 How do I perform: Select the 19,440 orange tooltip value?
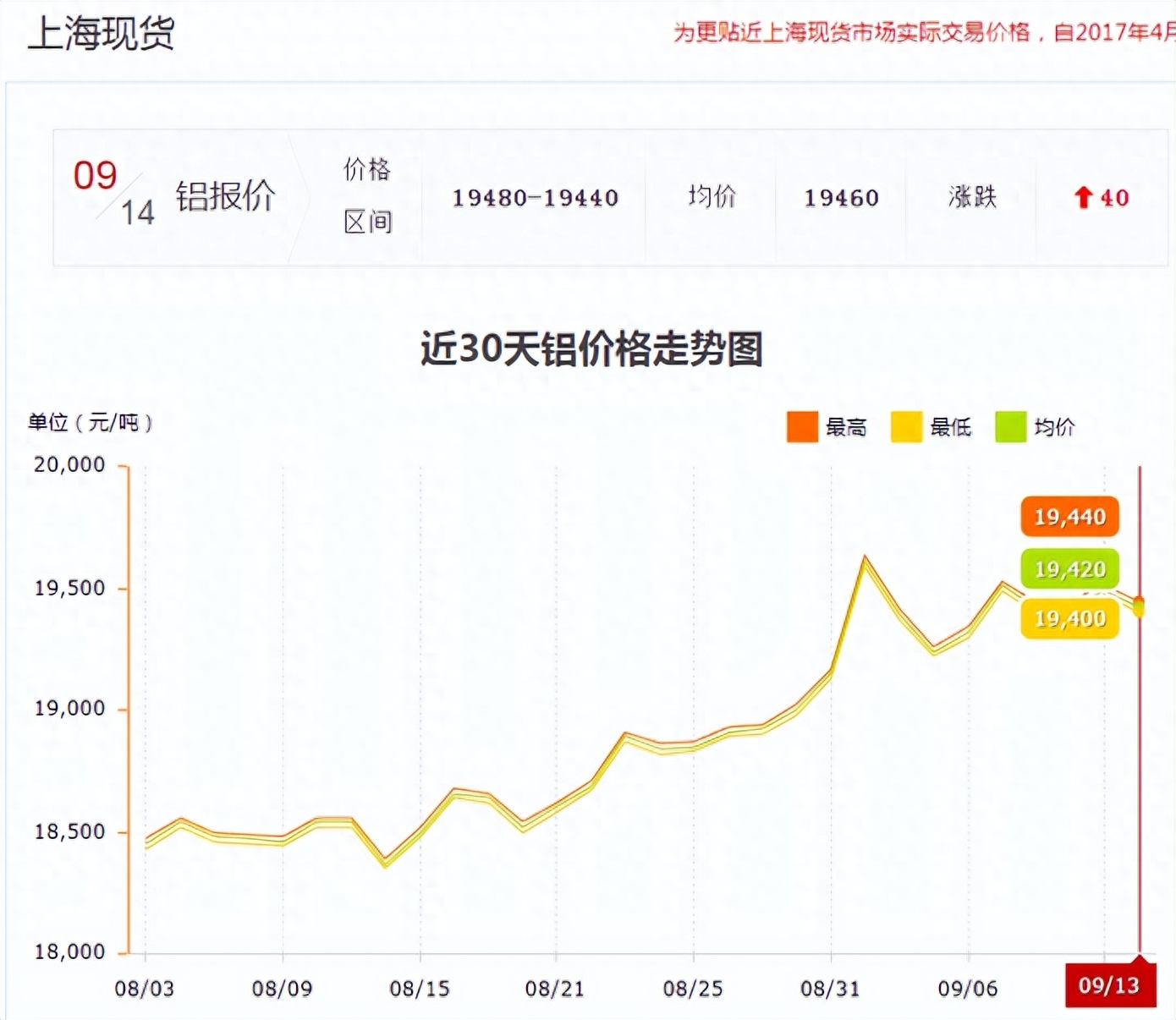1070,517
